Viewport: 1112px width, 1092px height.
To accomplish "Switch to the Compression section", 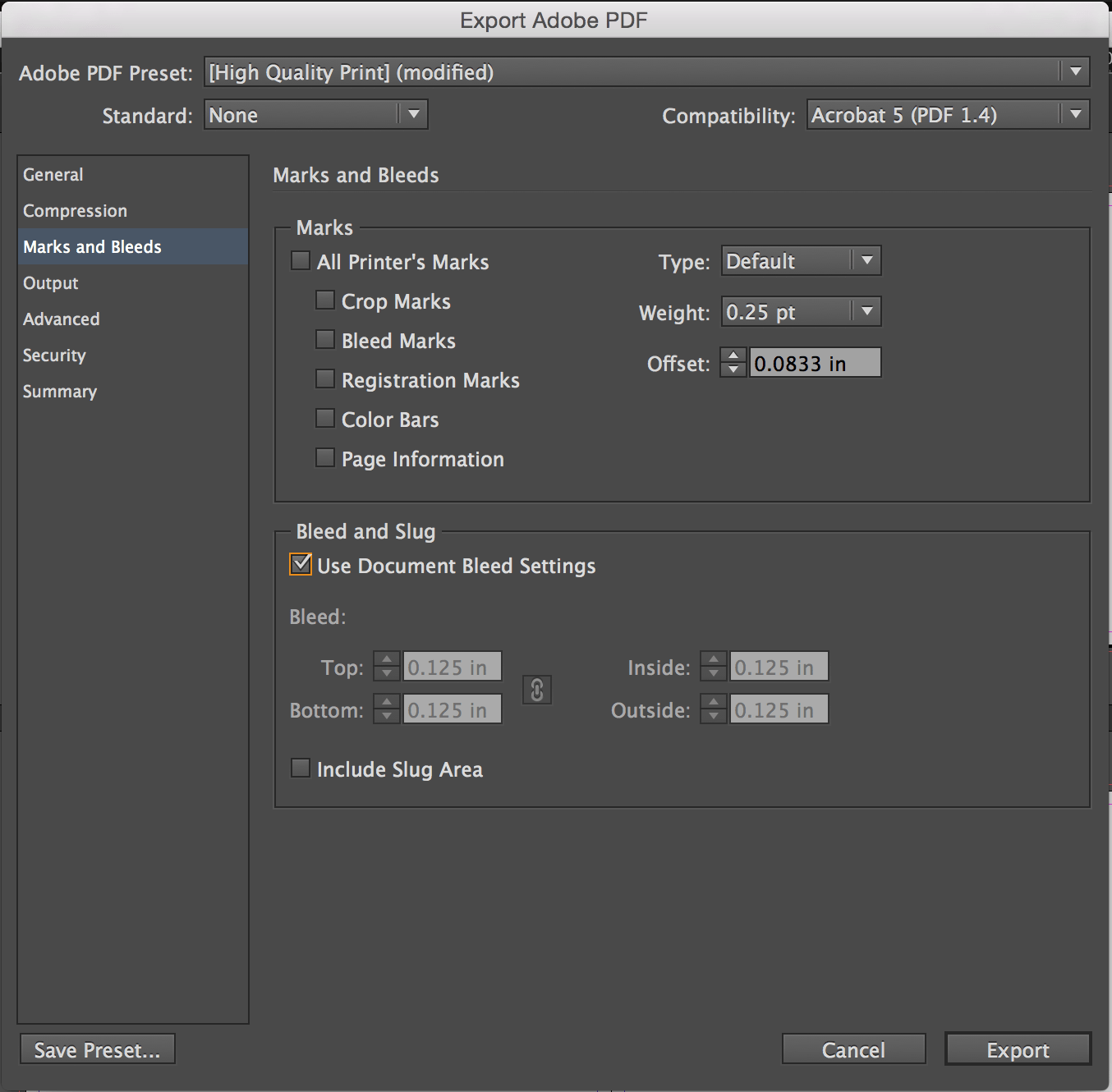I will [75, 211].
